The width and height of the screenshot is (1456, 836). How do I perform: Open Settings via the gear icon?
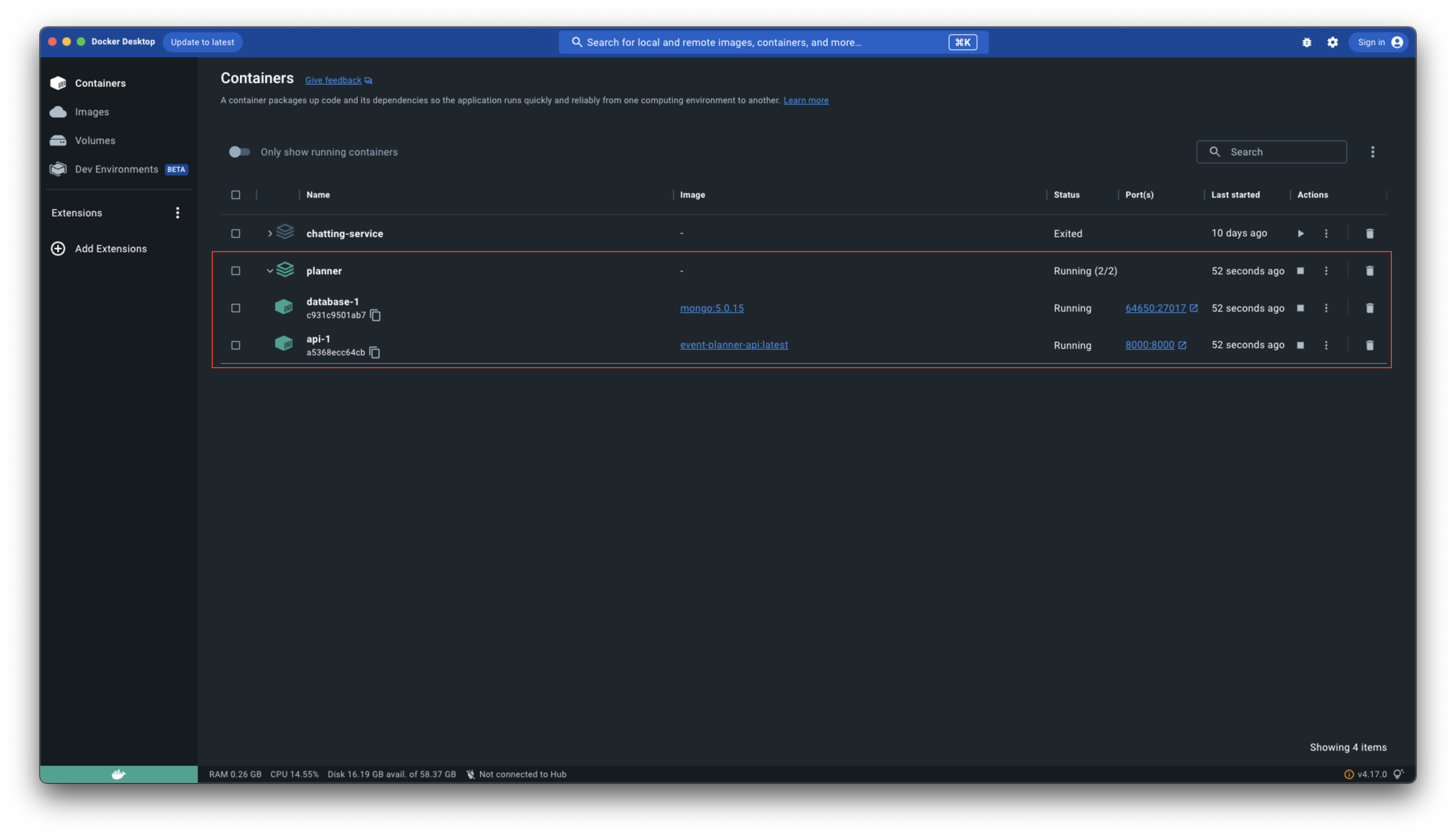tap(1332, 43)
